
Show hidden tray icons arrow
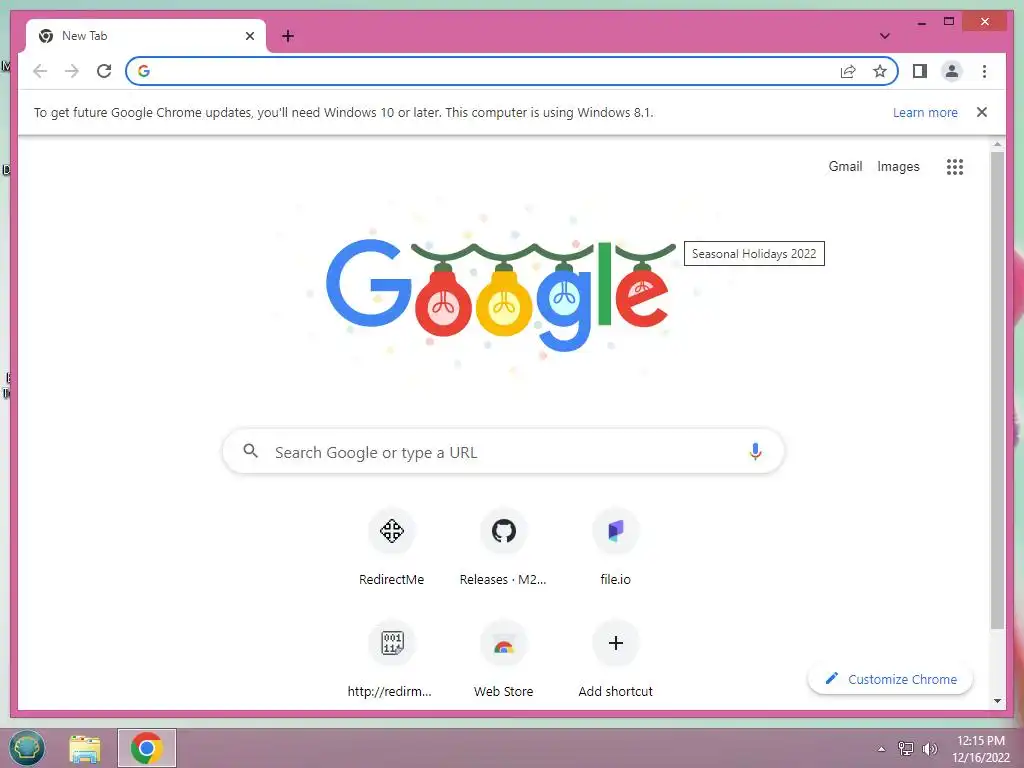coord(882,749)
